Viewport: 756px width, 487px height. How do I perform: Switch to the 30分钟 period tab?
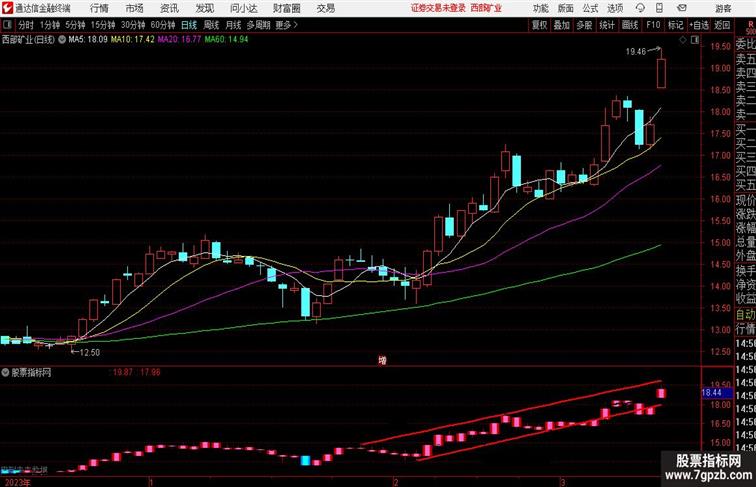tap(133, 25)
